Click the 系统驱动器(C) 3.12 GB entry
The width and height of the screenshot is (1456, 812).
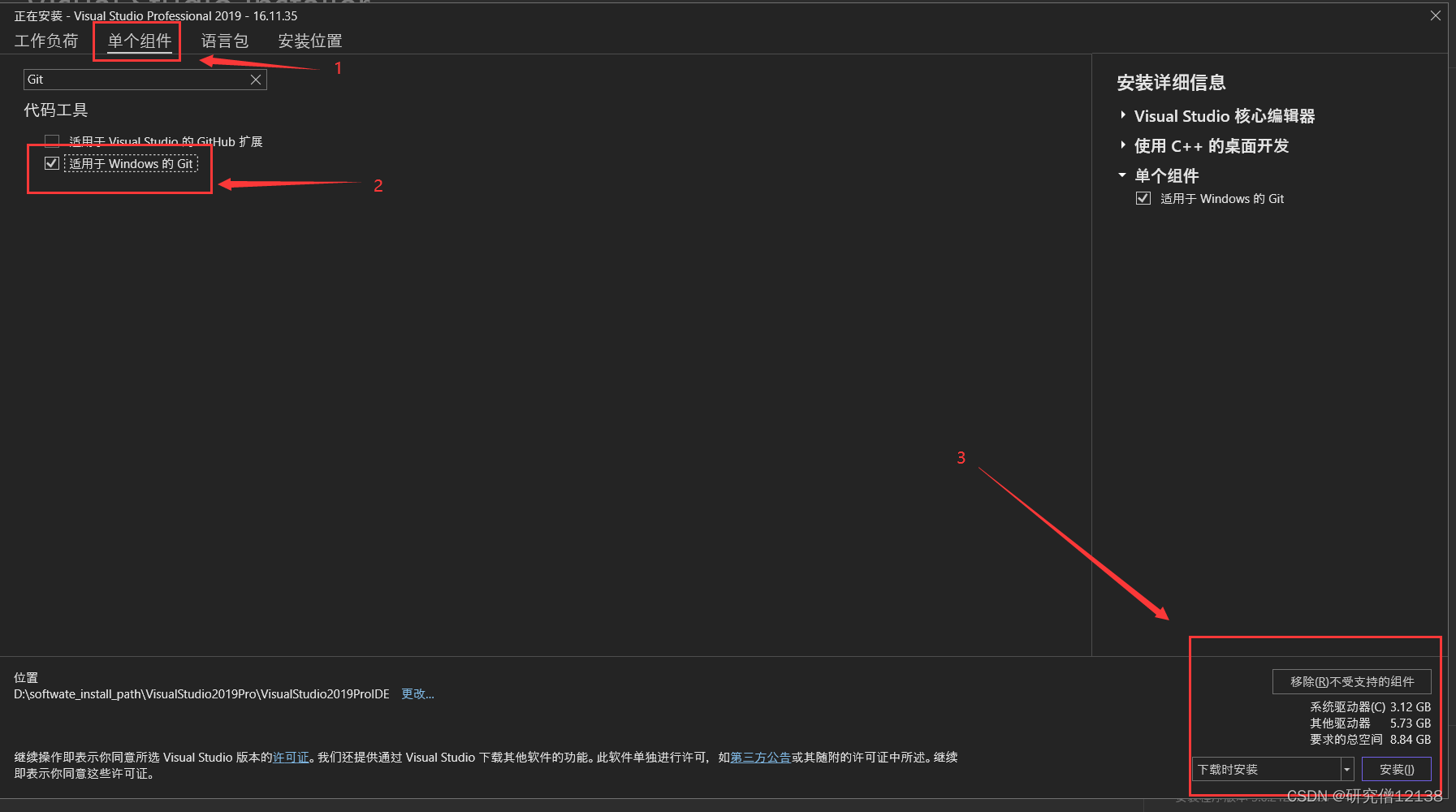click(1371, 707)
